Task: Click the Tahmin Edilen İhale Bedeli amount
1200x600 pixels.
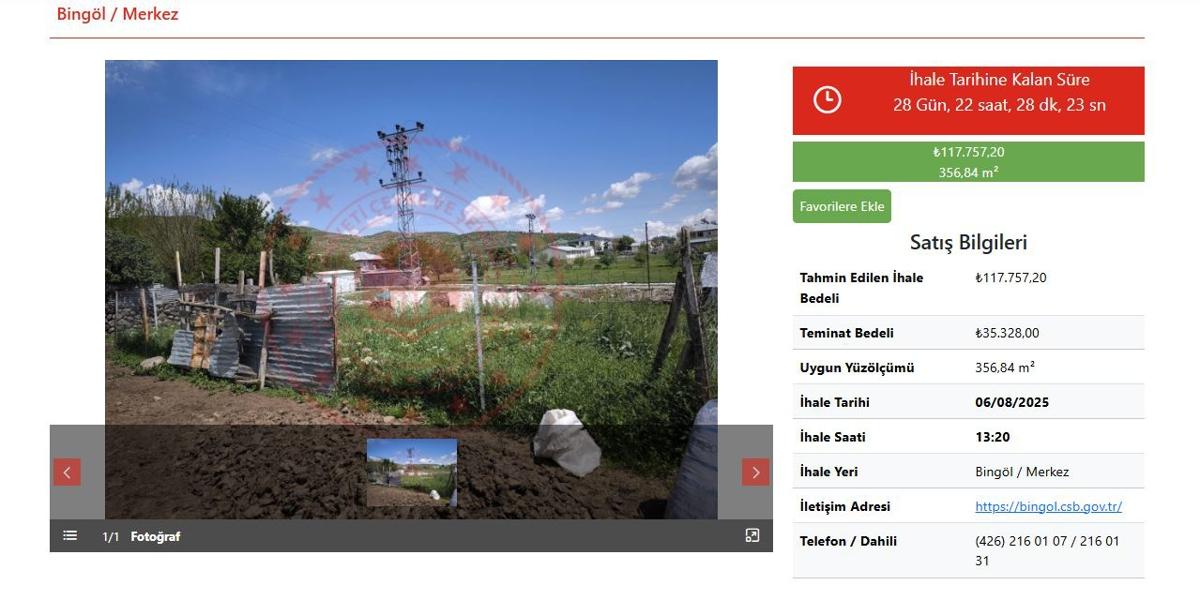Action: [1011, 277]
